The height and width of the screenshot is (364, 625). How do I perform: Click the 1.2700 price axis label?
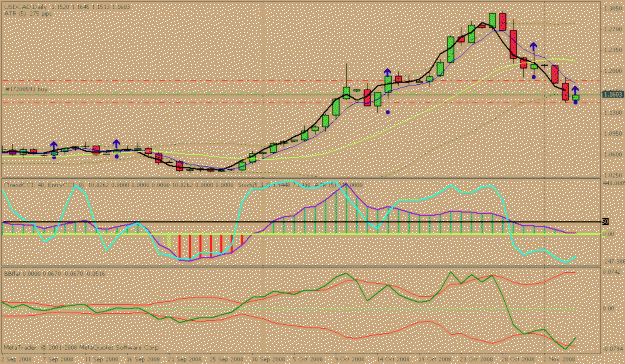(612, 29)
